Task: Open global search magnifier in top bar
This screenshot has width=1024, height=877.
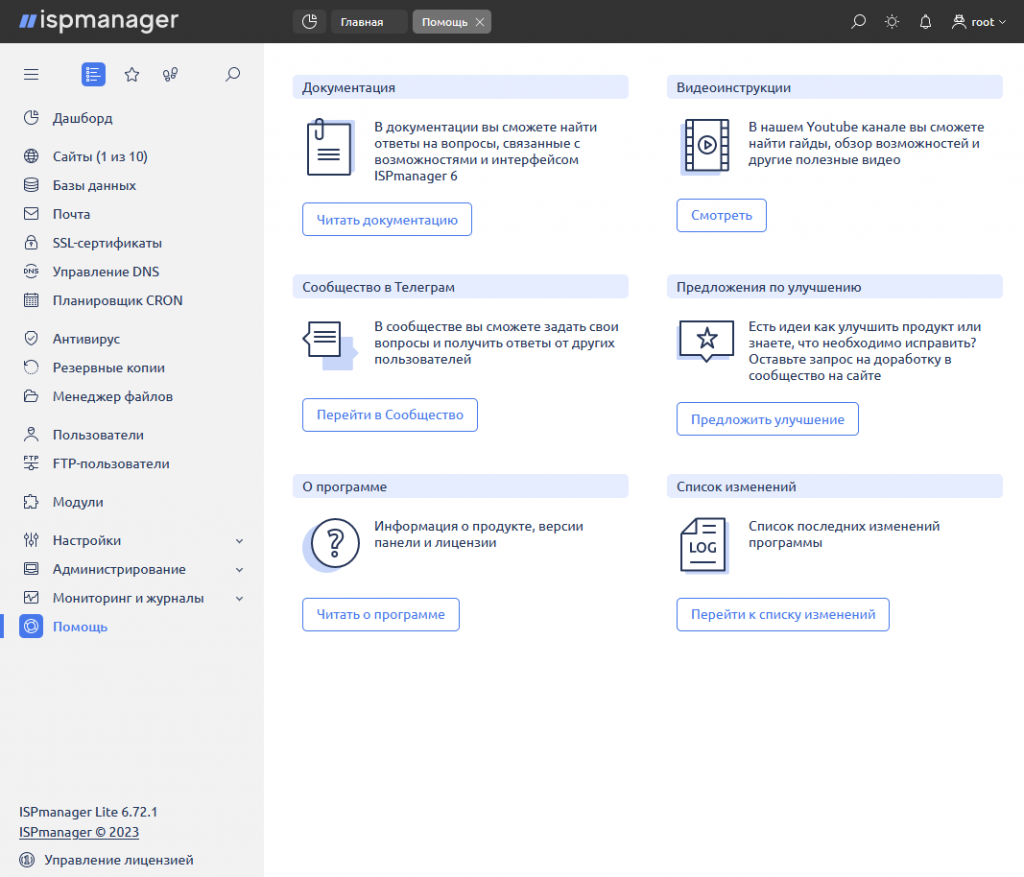Action: pyautogui.click(x=858, y=22)
